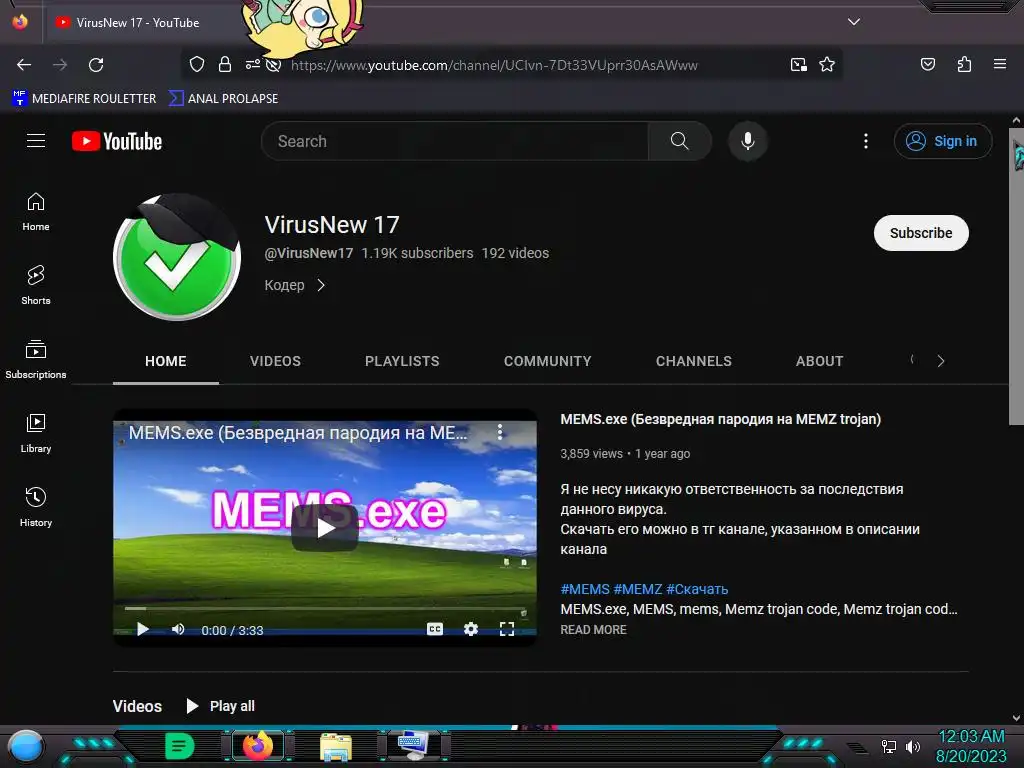Reload the page in Firefox
The width and height of the screenshot is (1024, 768).
(x=96, y=65)
